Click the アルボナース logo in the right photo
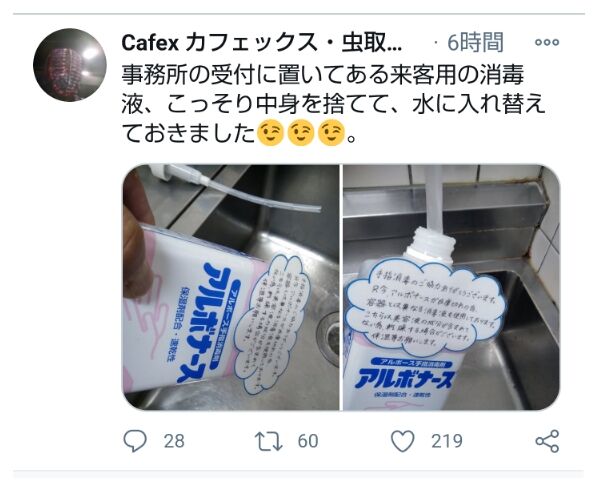 405,379
